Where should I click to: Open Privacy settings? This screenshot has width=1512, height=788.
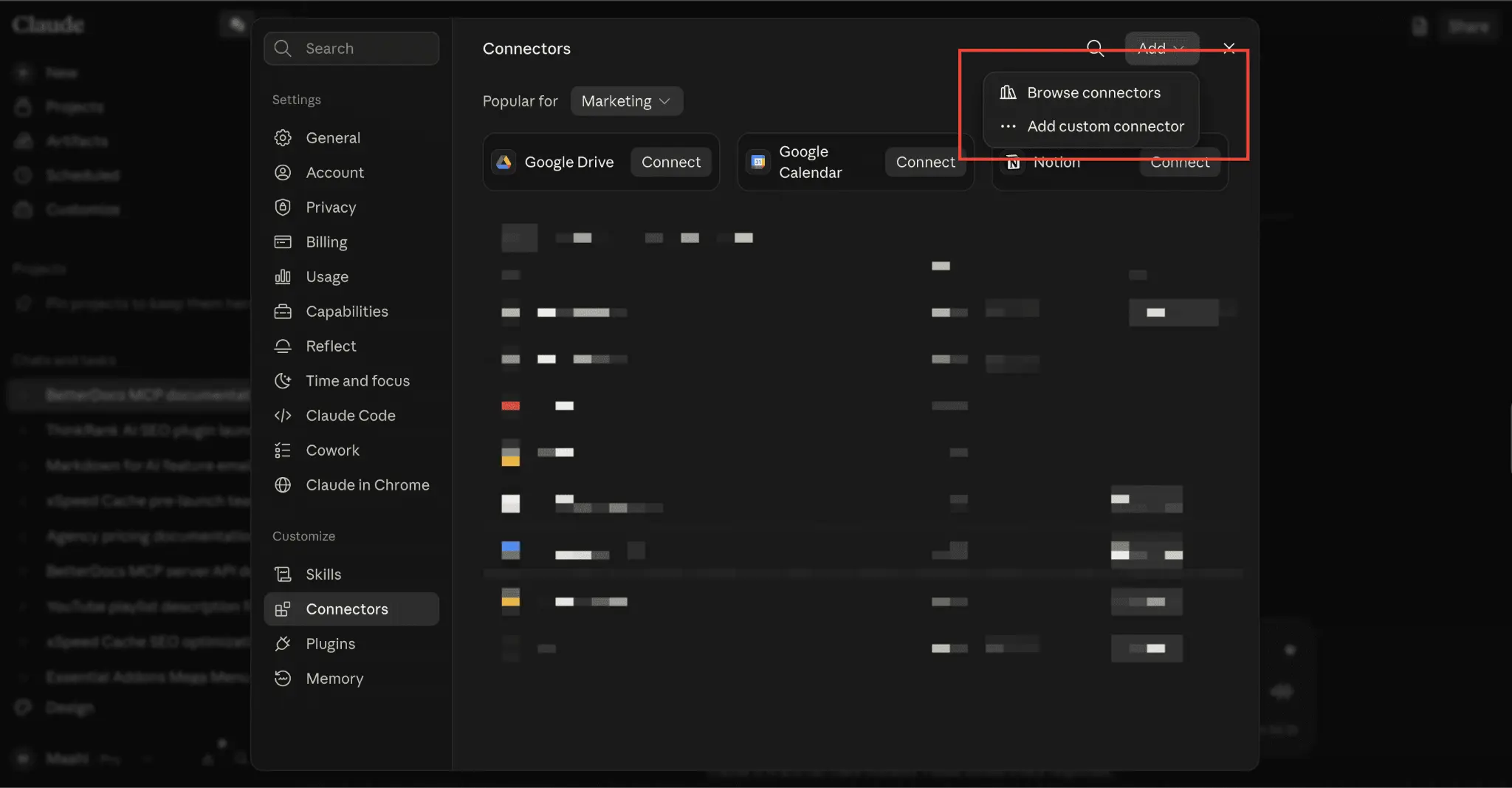coord(351,208)
